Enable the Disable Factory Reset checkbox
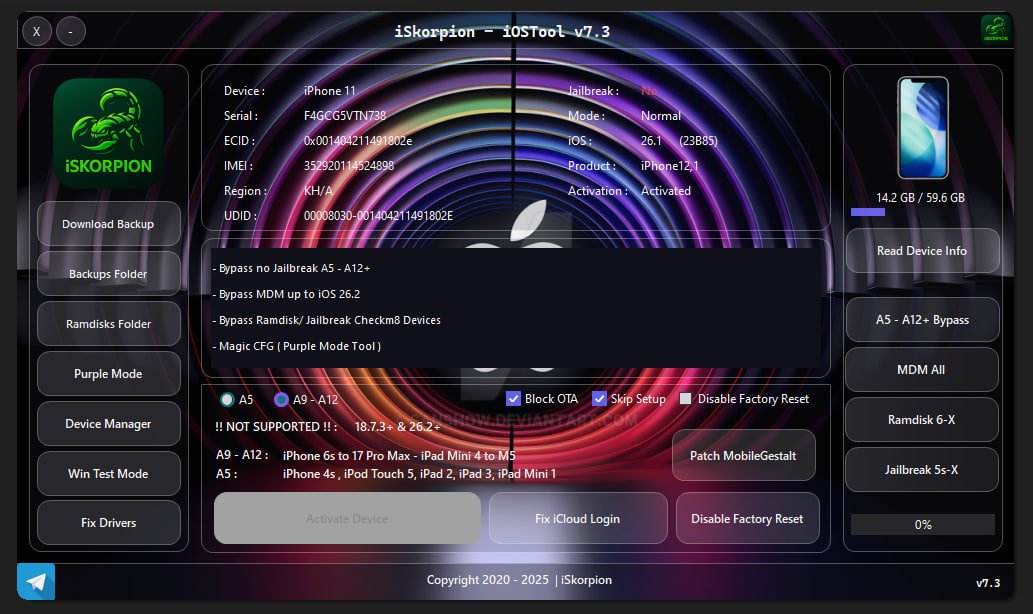This screenshot has width=1033, height=614. coord(685,399)
